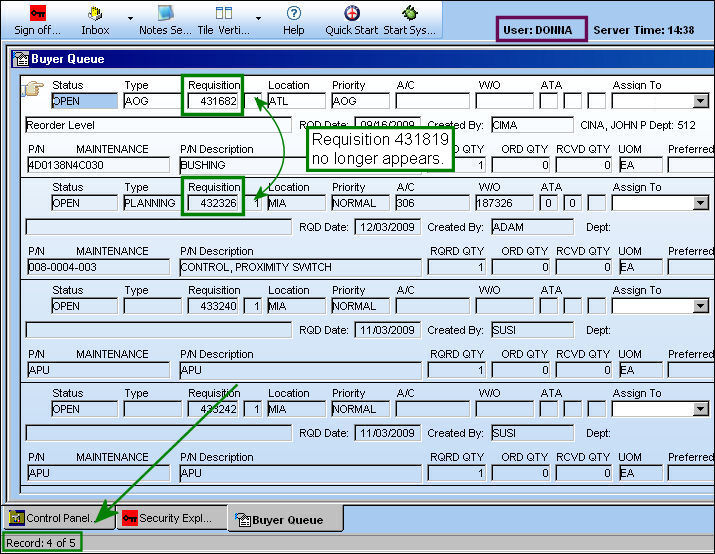The height and width of the screenshot is (554, 715).
Task: Launch the Quick Start icon
Action: click(352, 13)
